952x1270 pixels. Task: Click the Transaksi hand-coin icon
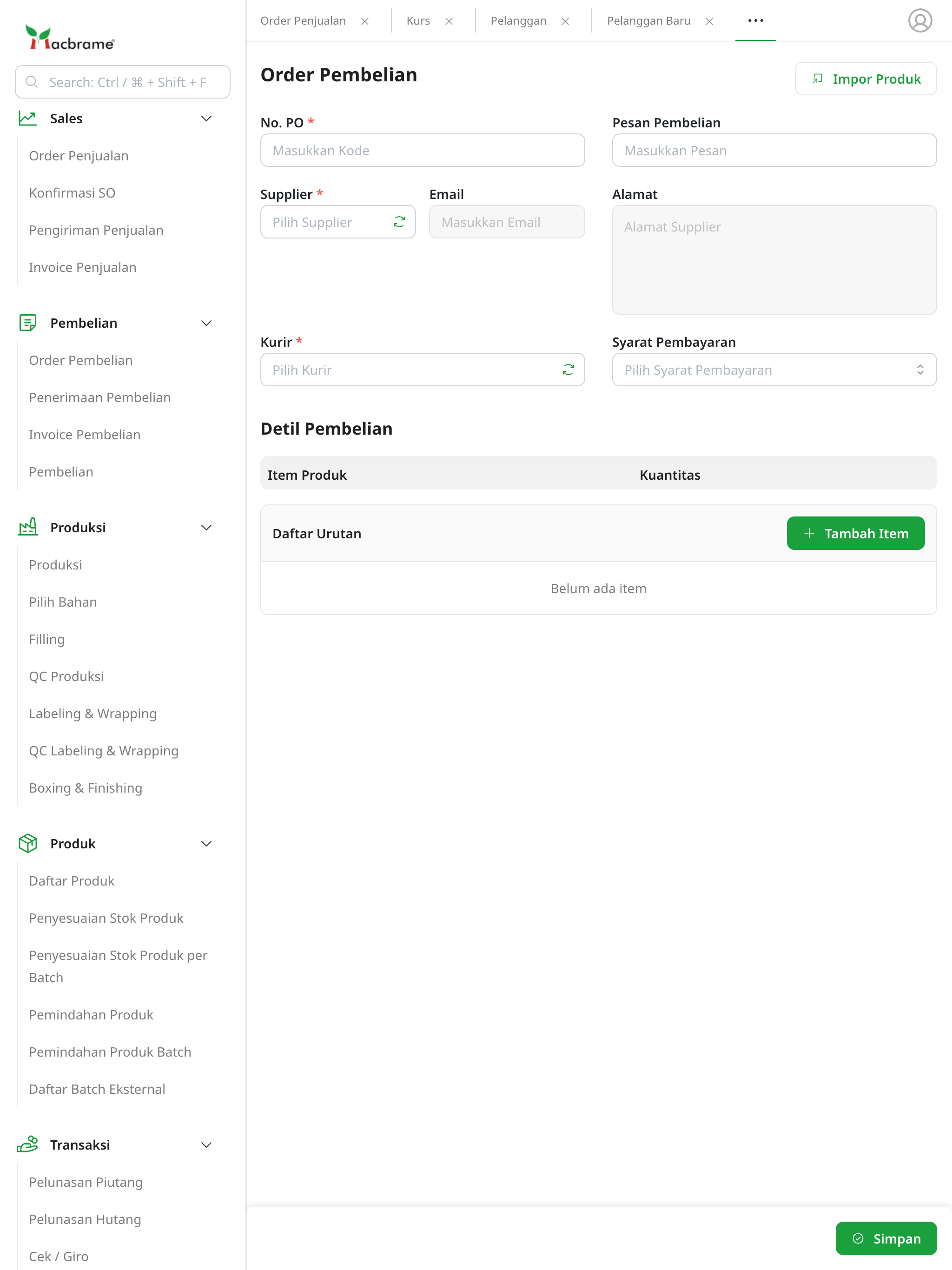27,1144
